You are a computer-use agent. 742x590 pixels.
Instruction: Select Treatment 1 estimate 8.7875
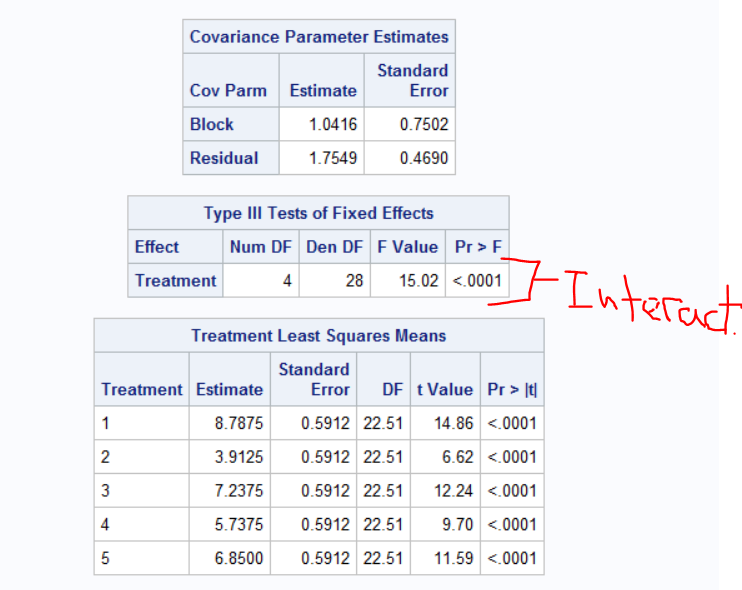238,423
